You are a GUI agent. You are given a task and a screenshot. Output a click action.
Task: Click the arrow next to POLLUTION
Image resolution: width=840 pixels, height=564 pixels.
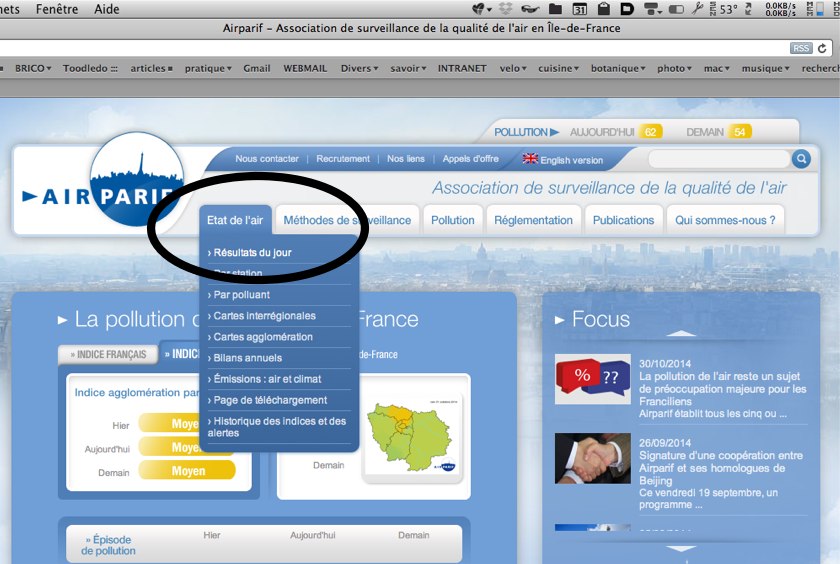tap(554, 132)
